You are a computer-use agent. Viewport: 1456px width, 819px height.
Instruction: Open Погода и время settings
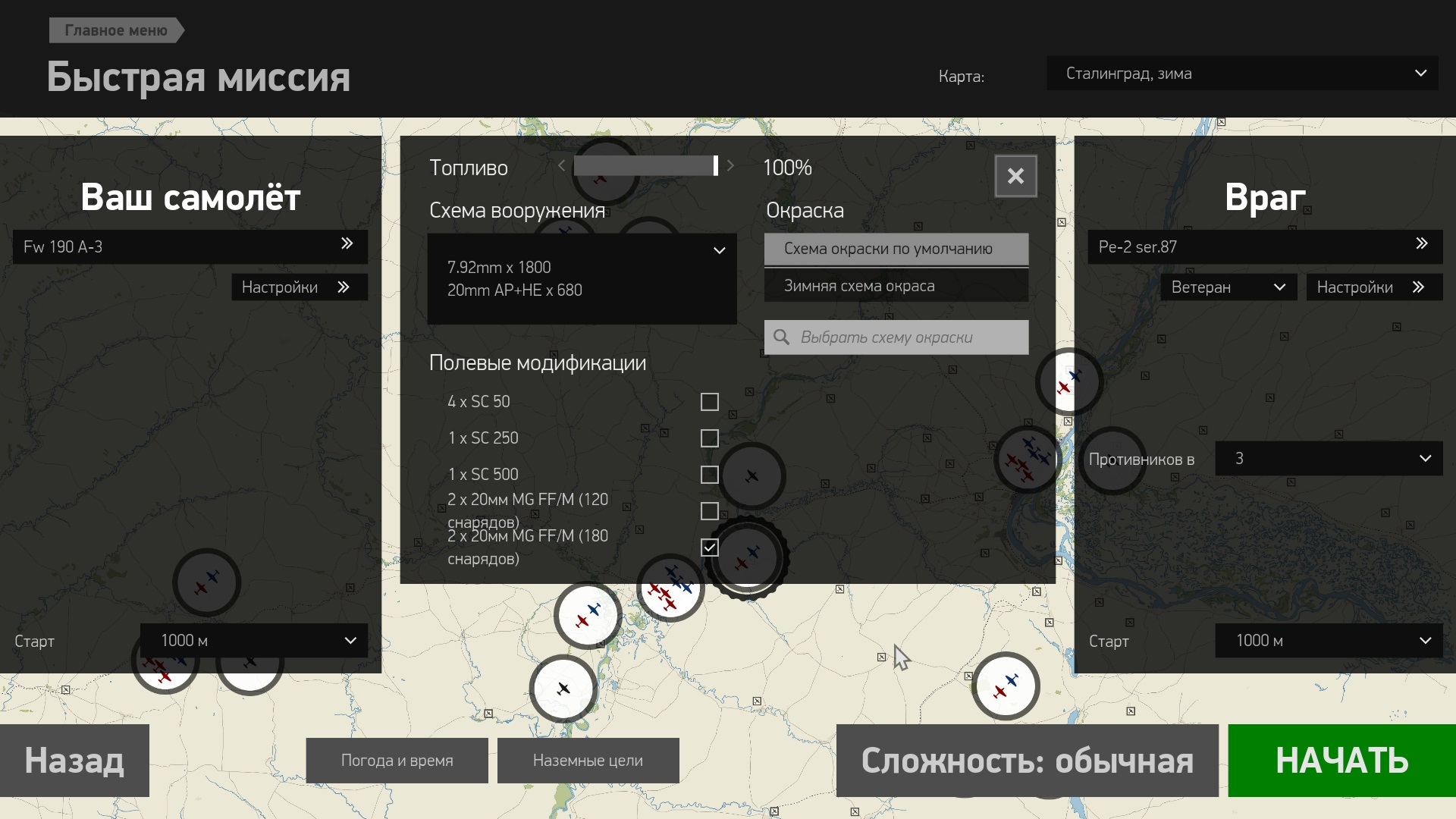397,761
